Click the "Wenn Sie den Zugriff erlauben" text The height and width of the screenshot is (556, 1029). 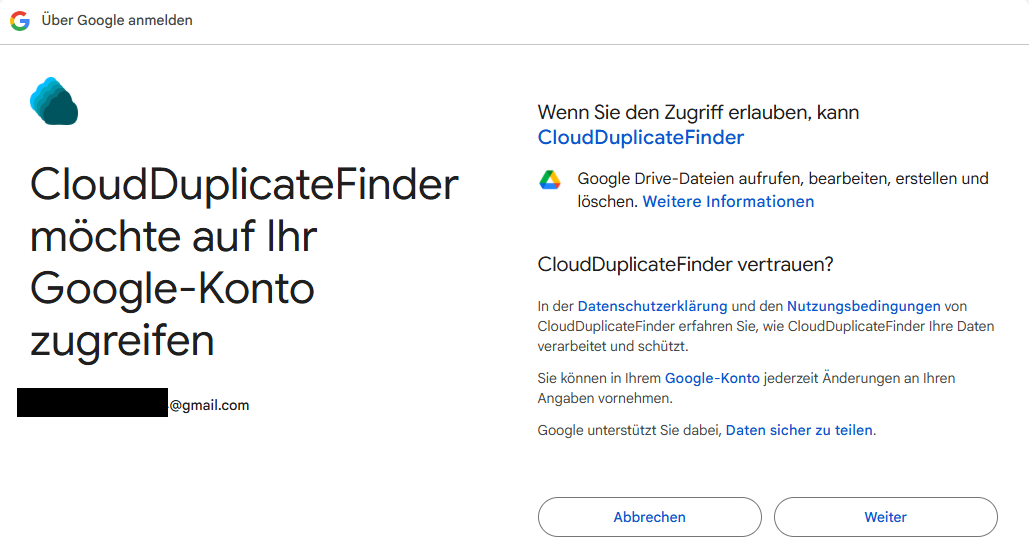coord(698,112)
